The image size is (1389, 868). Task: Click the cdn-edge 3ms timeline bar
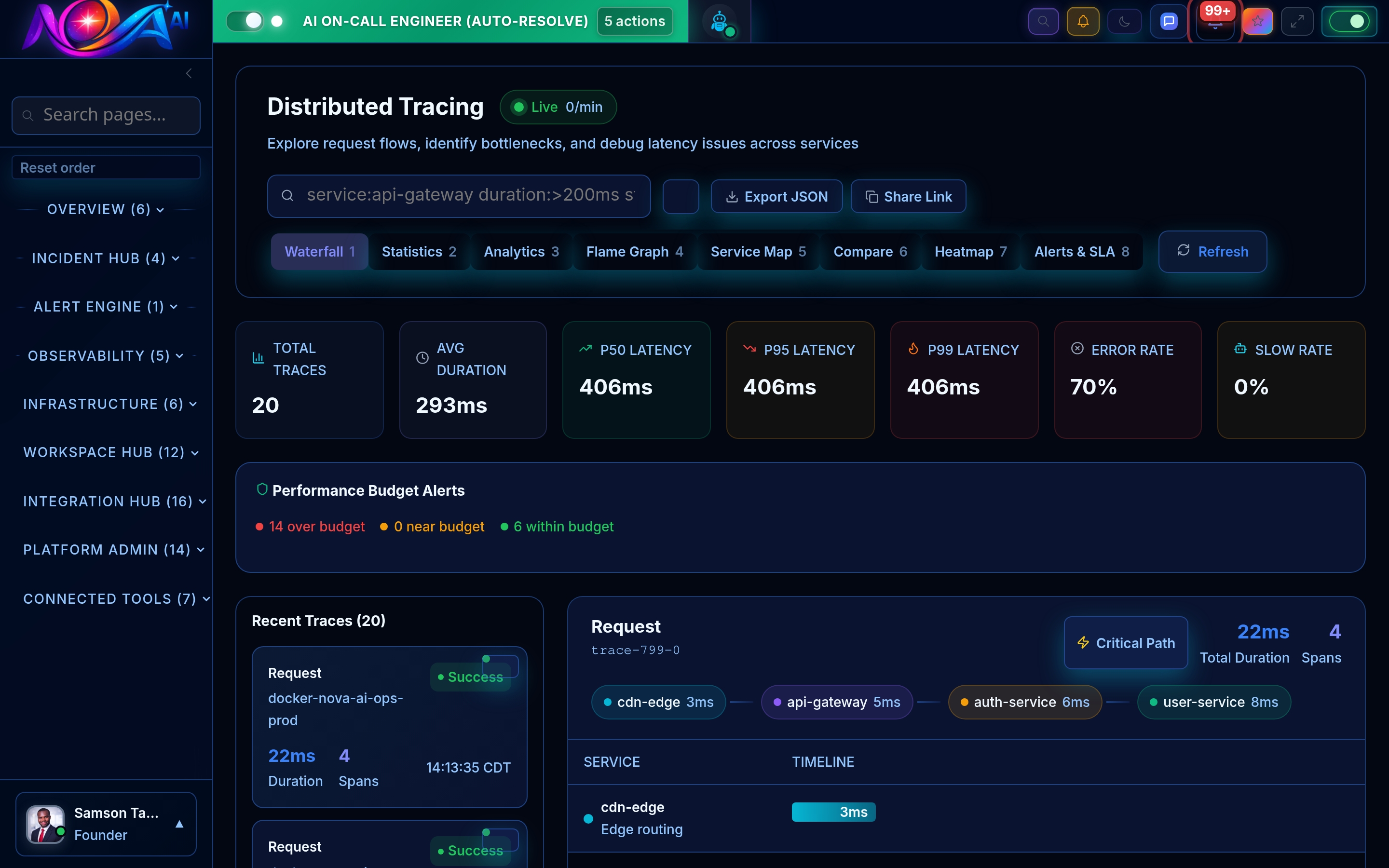click(x=833, y=812)
